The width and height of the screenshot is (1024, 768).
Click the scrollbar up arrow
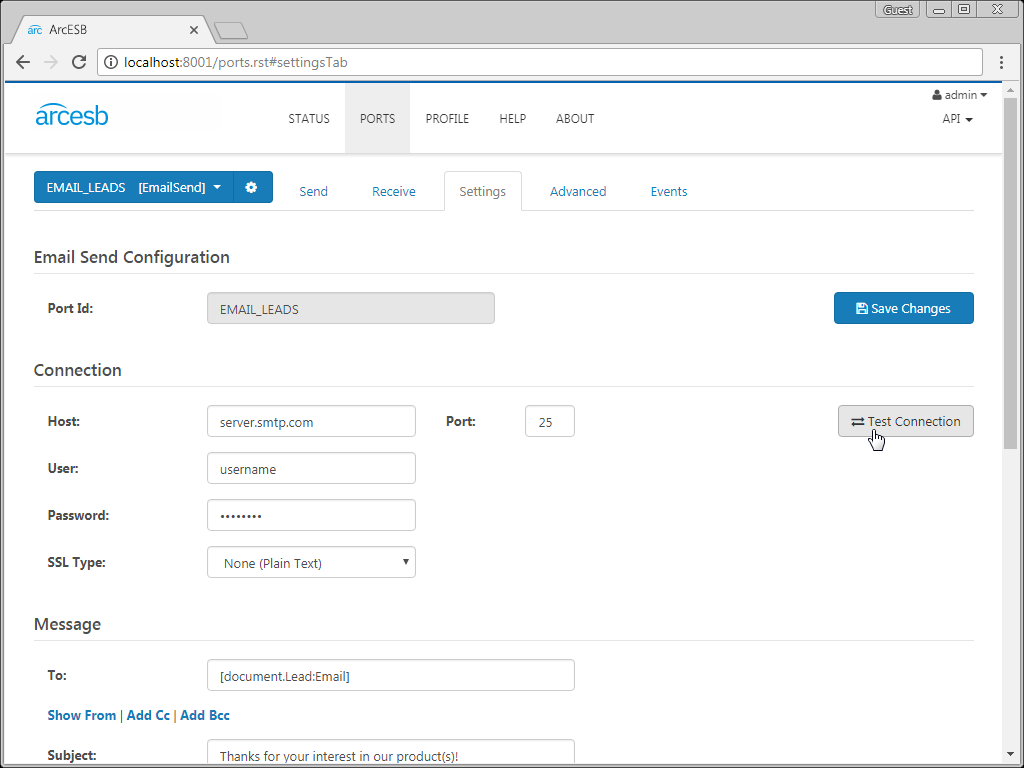pyautogui.click(x=1010, y=90)
